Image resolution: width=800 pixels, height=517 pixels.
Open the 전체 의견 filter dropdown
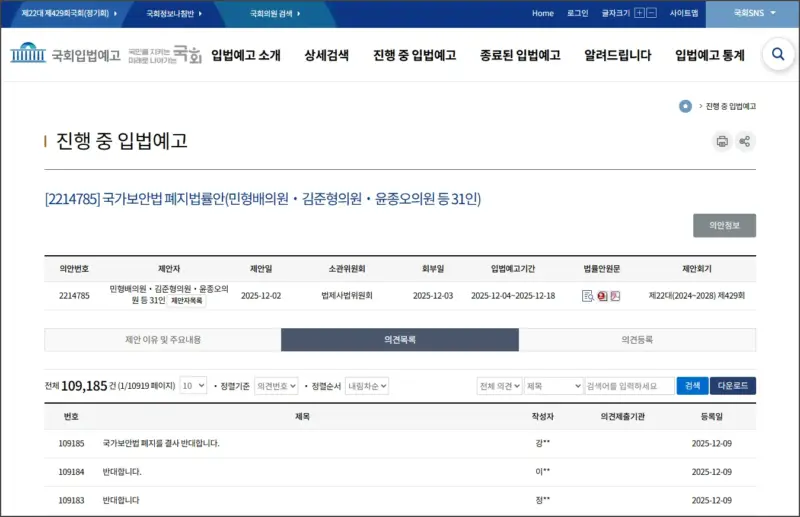click(499, 386)
